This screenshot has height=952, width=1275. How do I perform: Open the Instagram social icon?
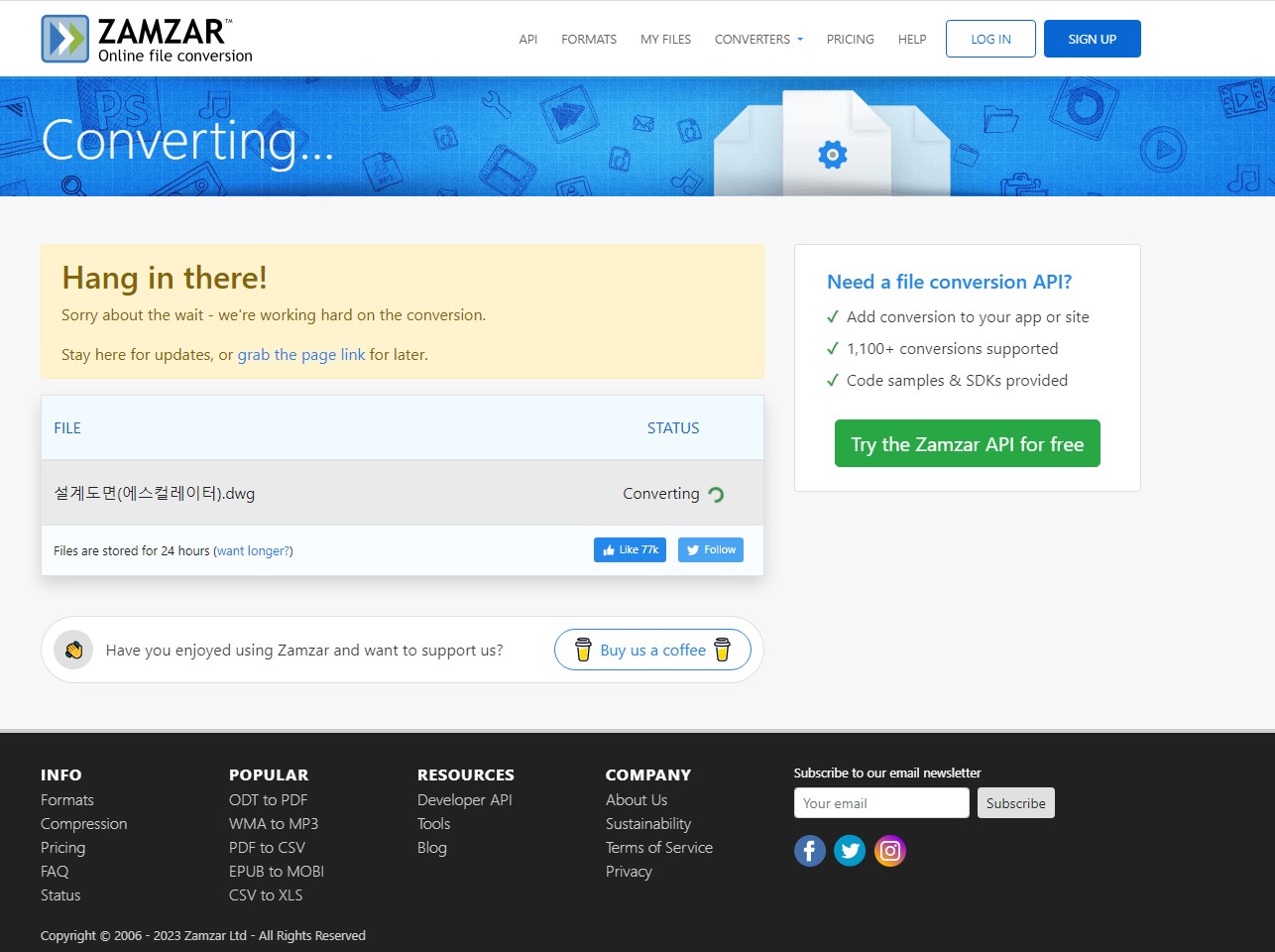pos(890,851)
